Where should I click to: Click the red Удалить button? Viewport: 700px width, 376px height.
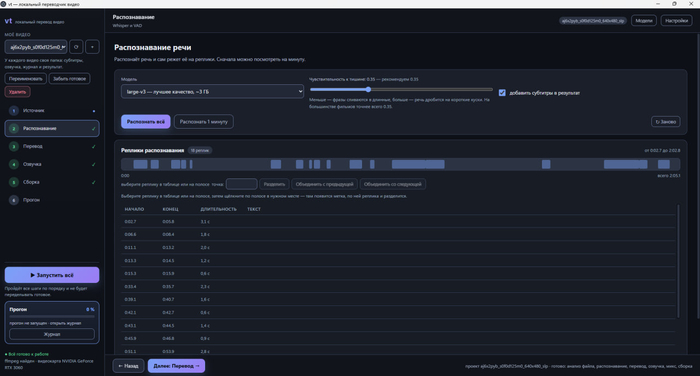[17, 92]
